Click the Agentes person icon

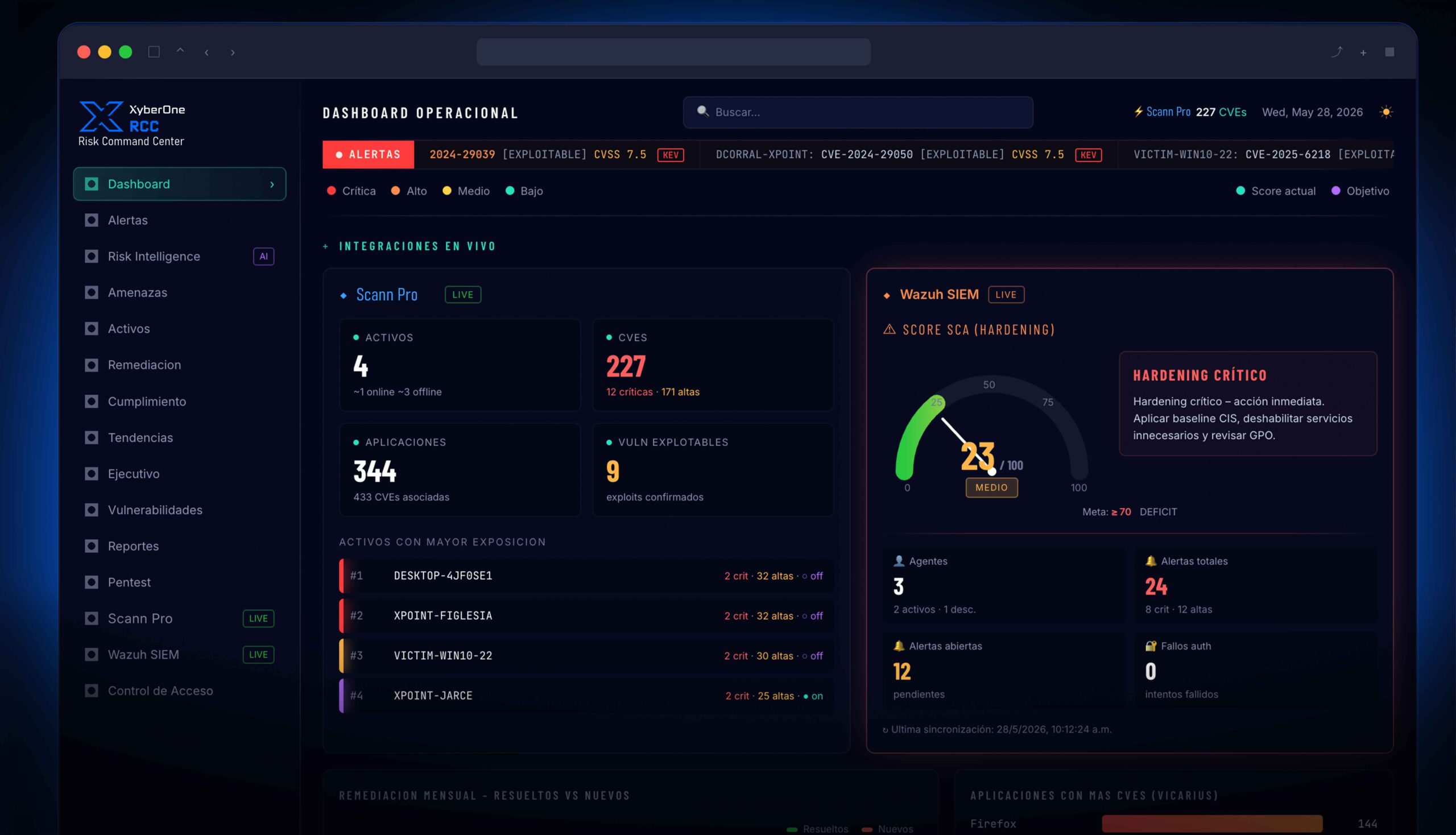point(899,561)
